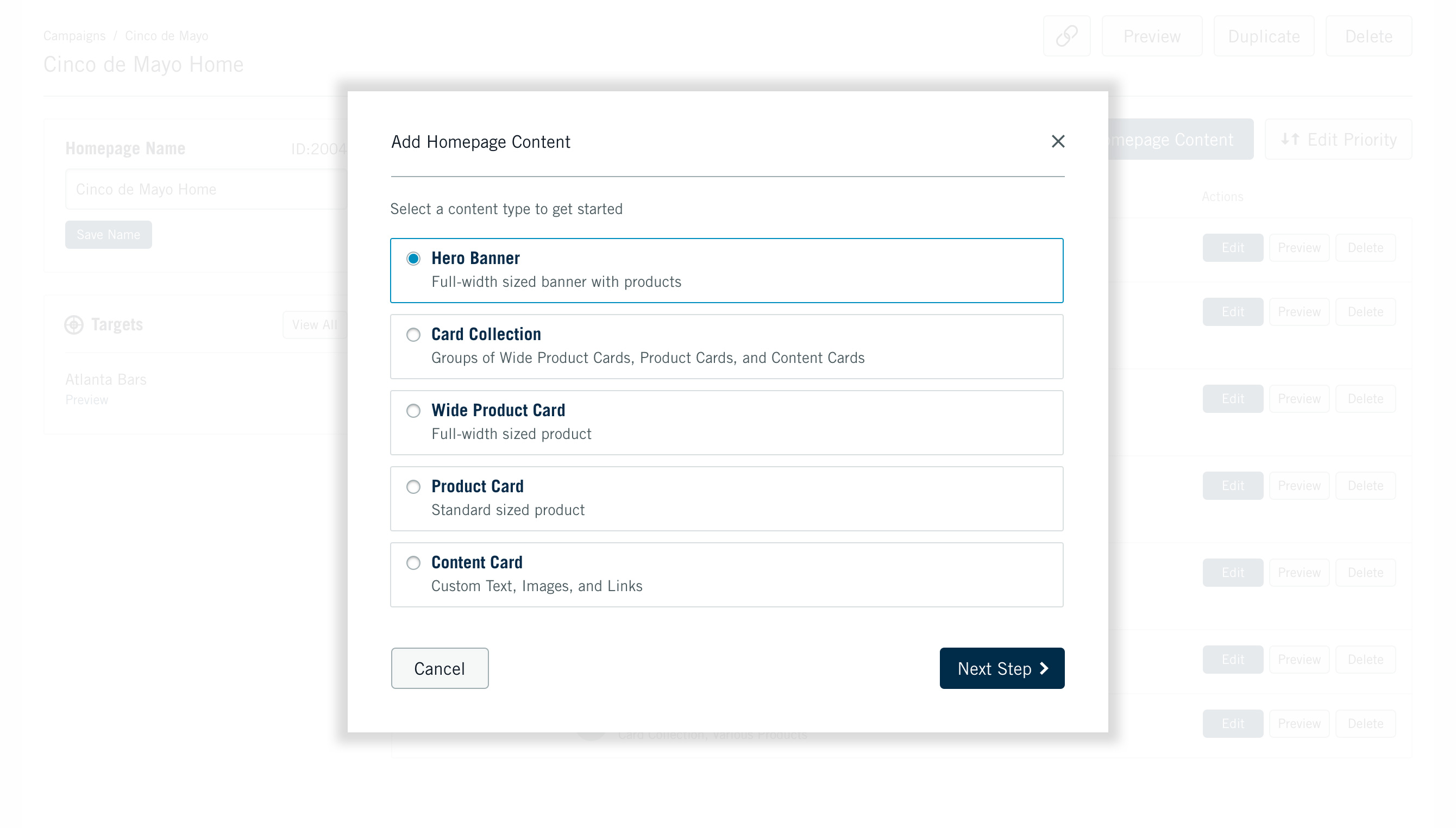Select the Hero Banner radio button
The image size is (1456, 828).
413,259
